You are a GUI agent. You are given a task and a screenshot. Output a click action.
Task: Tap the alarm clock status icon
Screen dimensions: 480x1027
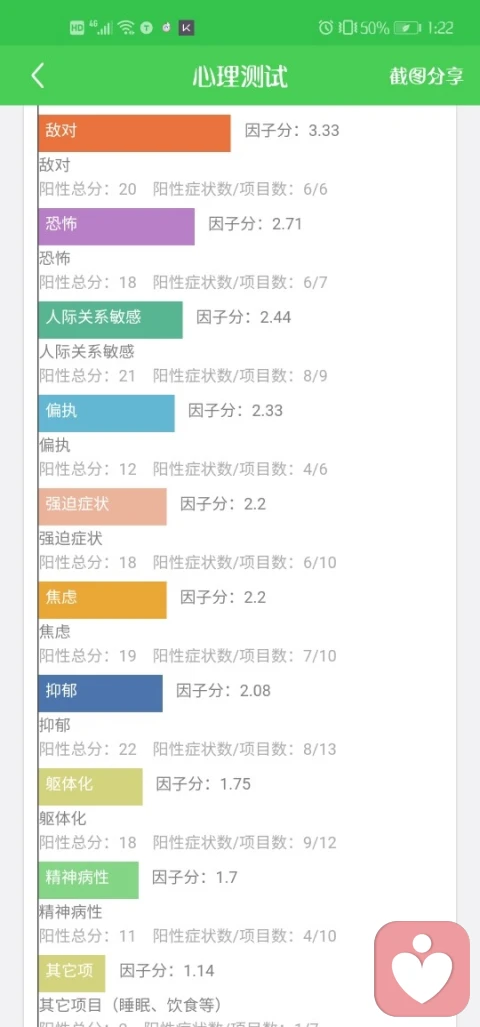tap(325, 28)
